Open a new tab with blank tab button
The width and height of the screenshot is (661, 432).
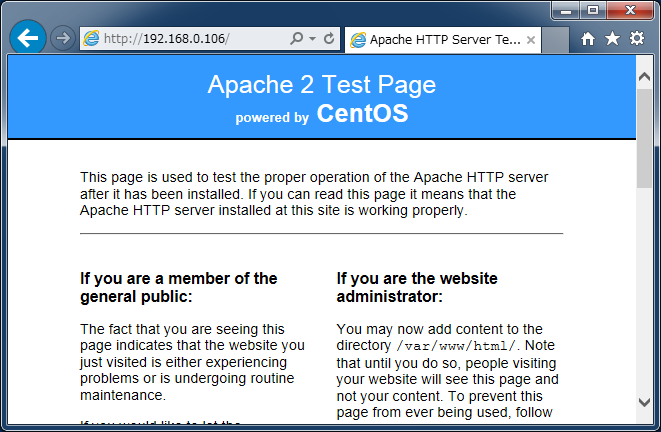click(x=555, y=40)
